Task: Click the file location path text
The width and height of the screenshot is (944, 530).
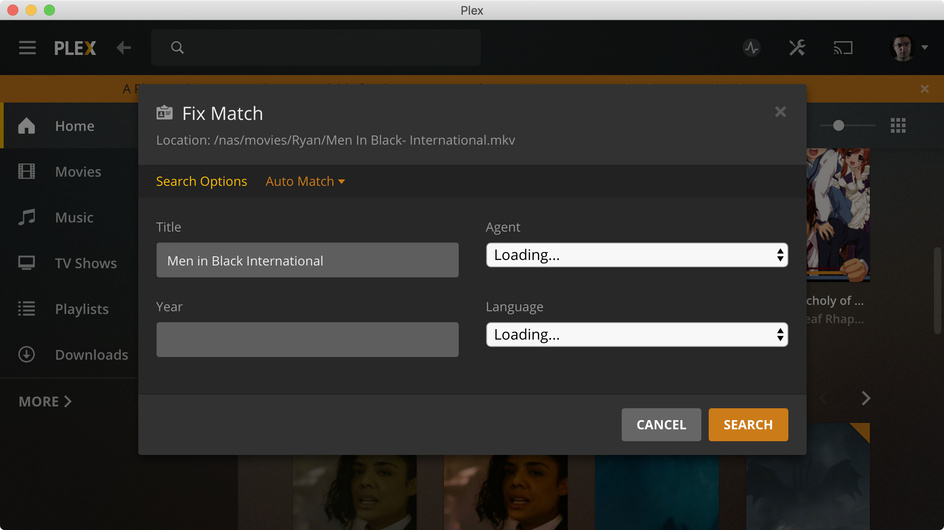Action: [x=335, y=140]
